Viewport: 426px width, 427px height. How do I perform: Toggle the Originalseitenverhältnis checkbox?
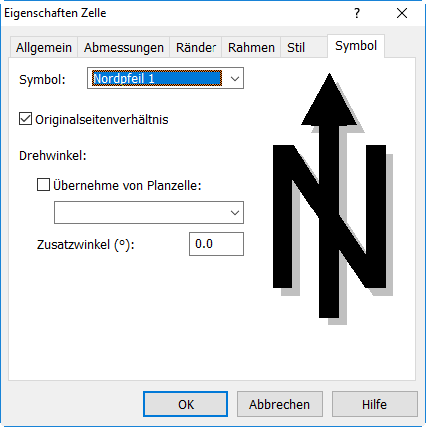(x=25, y=119)
